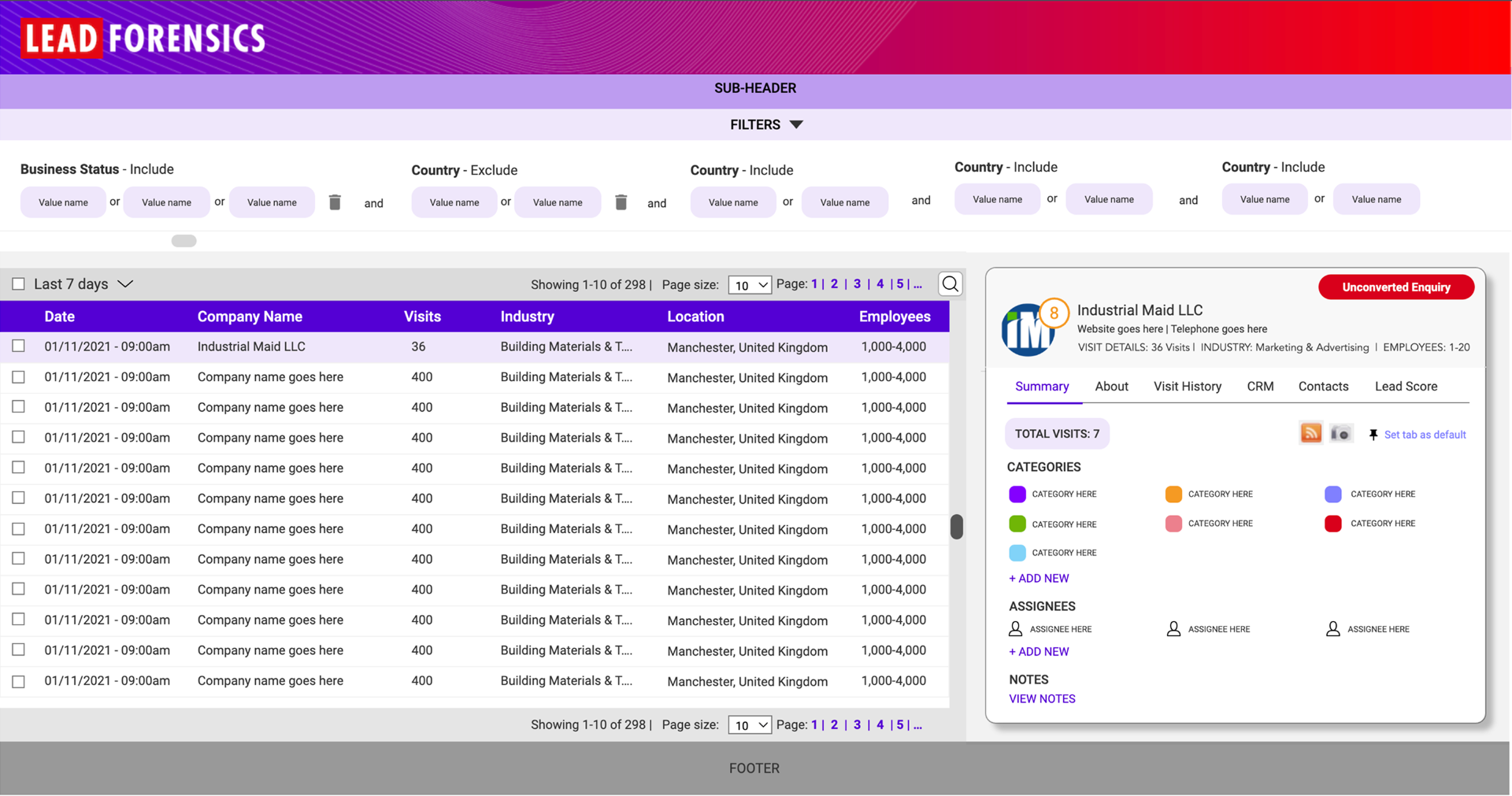This screenshot has height=796, width=1512.
Task: Sort by the Date column header
Action: (60, 317)
